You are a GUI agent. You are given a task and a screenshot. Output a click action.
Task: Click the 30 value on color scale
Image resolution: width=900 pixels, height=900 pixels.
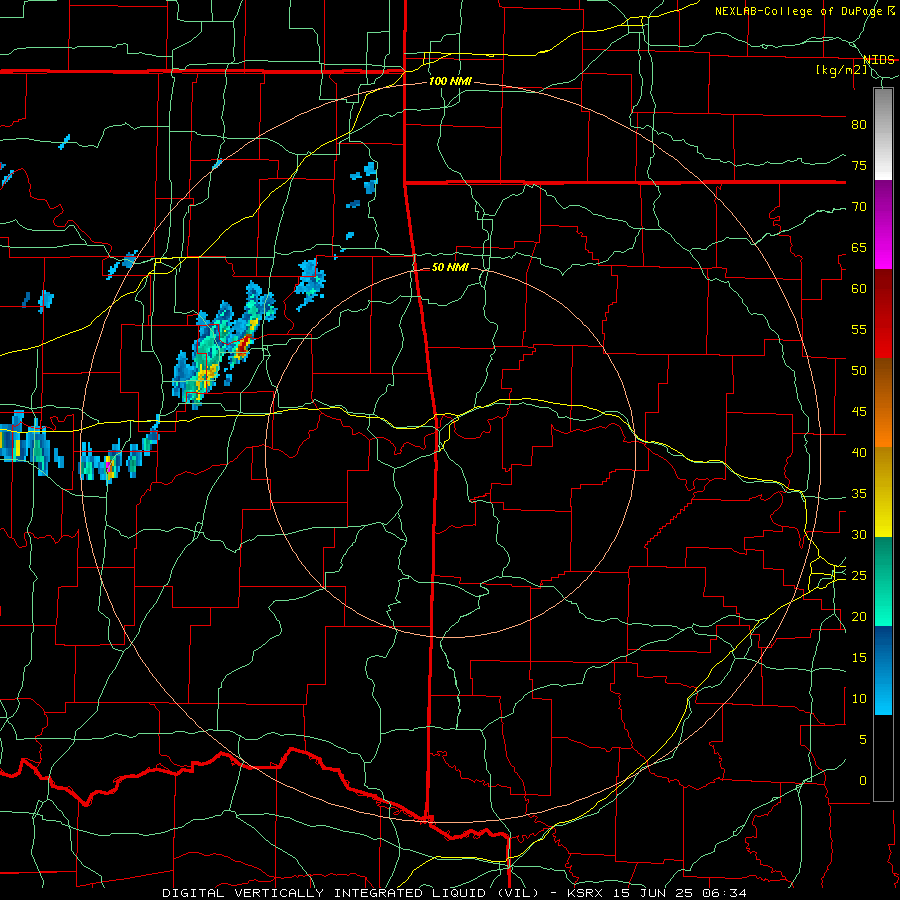[x=859, y=535]
